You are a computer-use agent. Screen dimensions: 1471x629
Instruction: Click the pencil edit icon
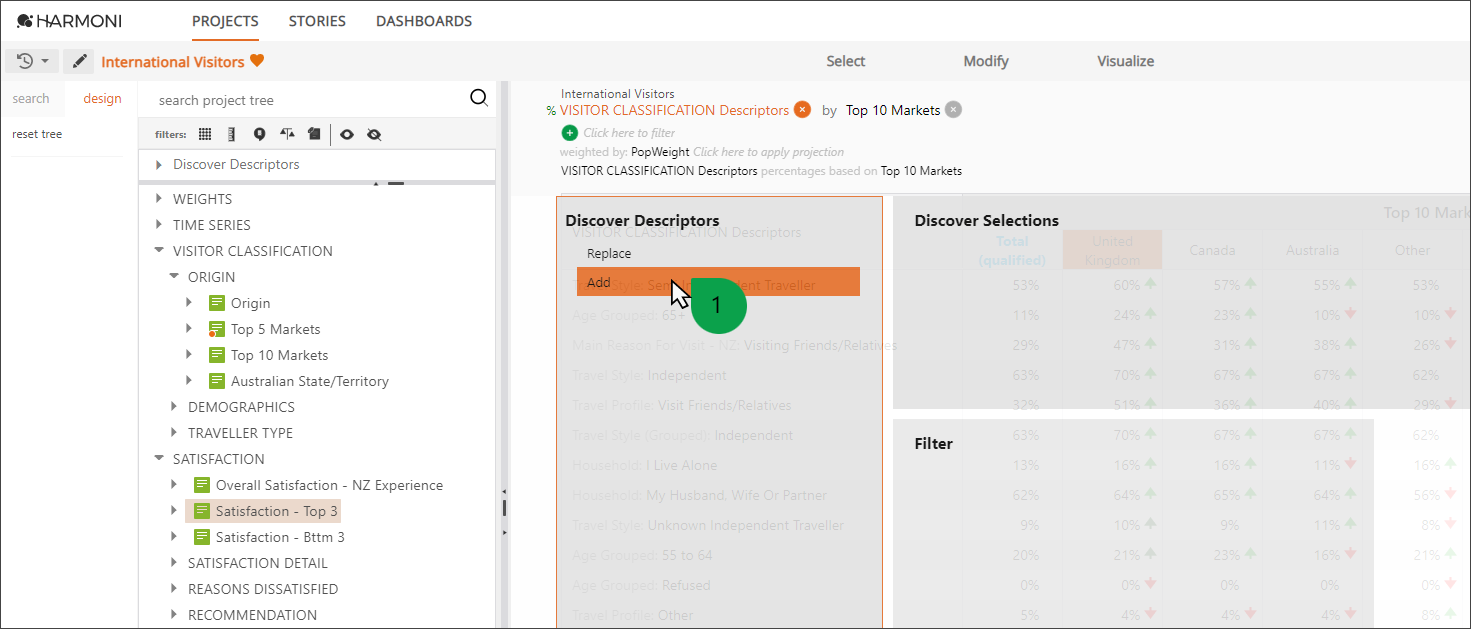coord(79,61)
